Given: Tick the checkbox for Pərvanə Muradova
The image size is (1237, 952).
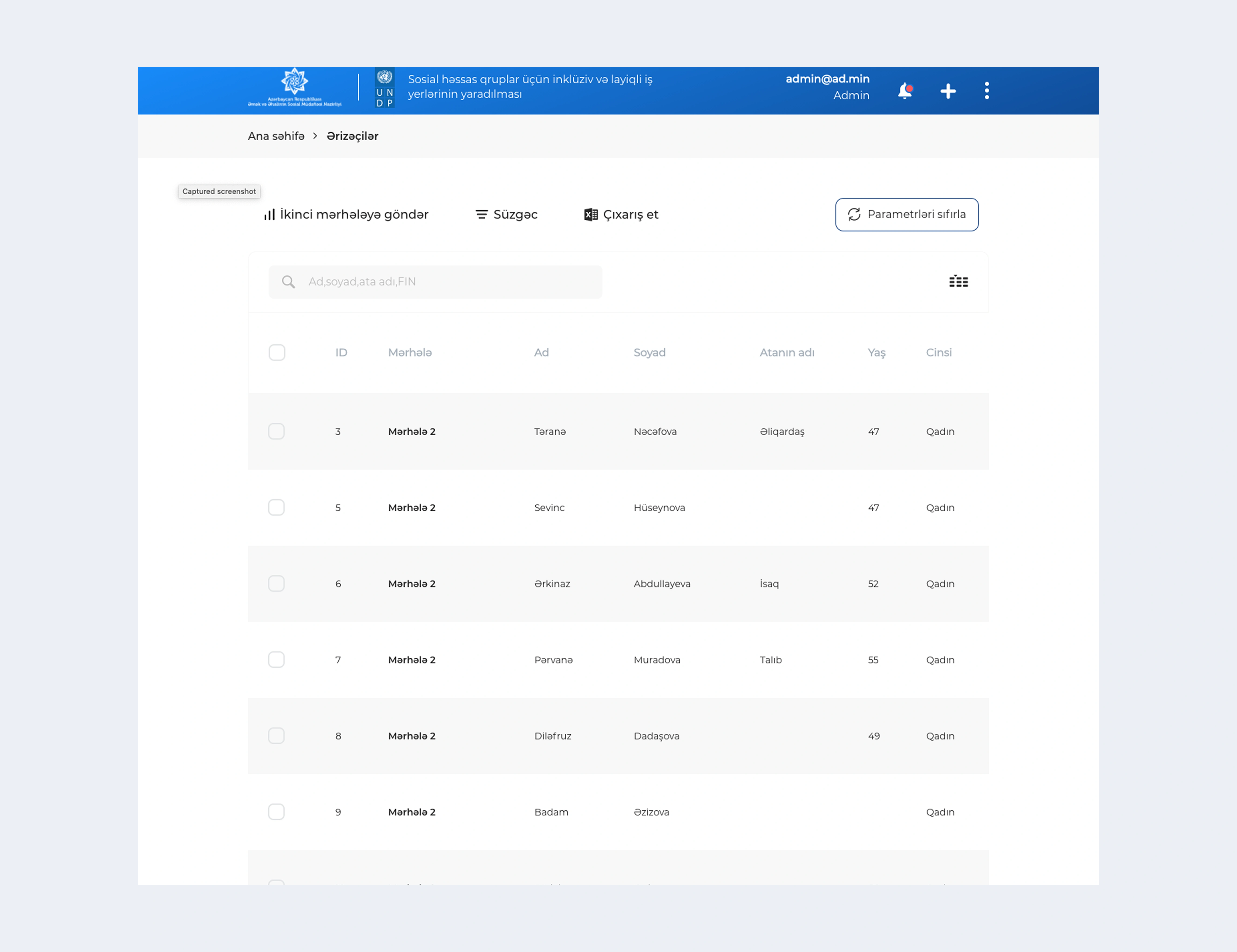Looking at the screenshot, I should pos(276,660).
